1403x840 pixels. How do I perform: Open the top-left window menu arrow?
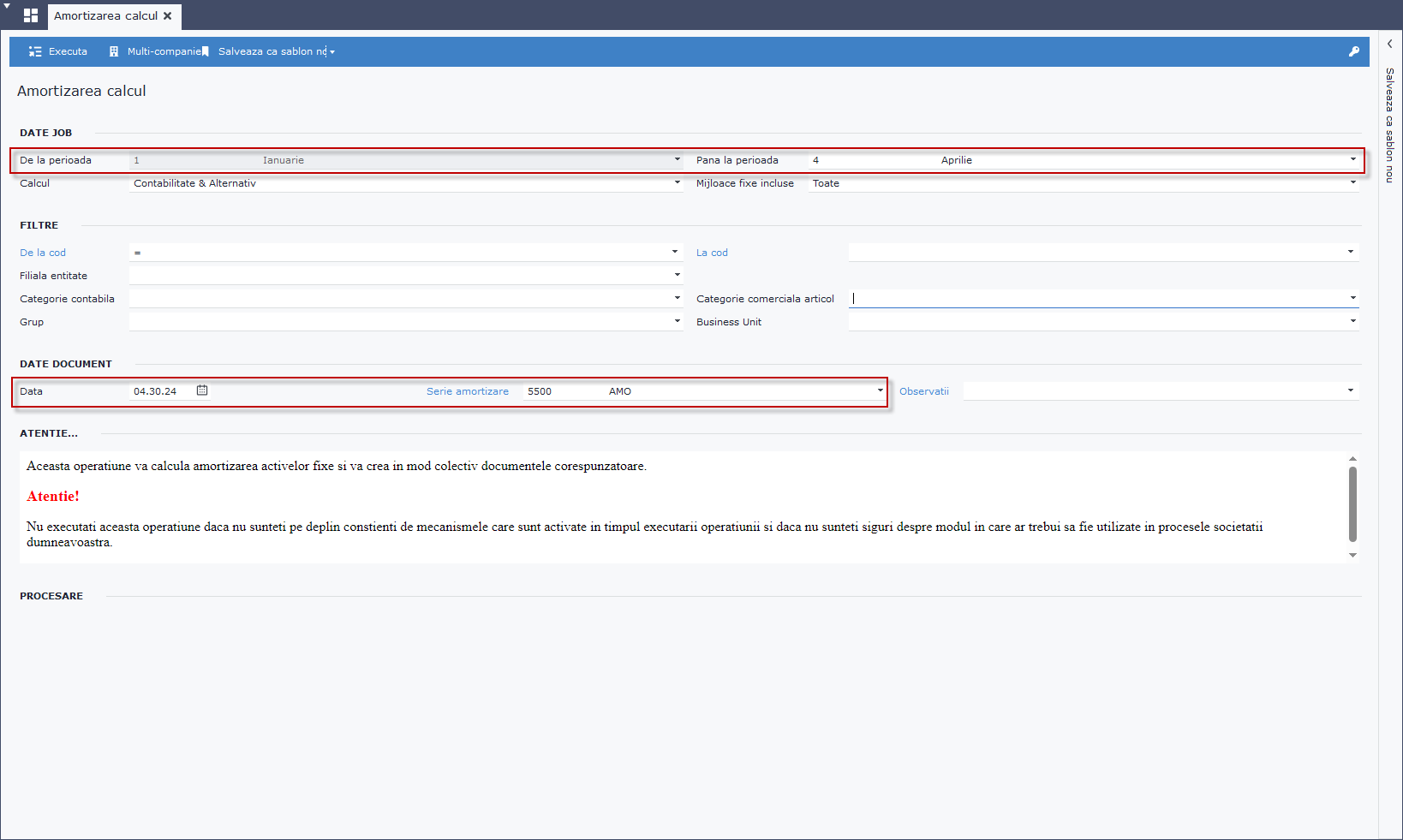coord(7,6)
